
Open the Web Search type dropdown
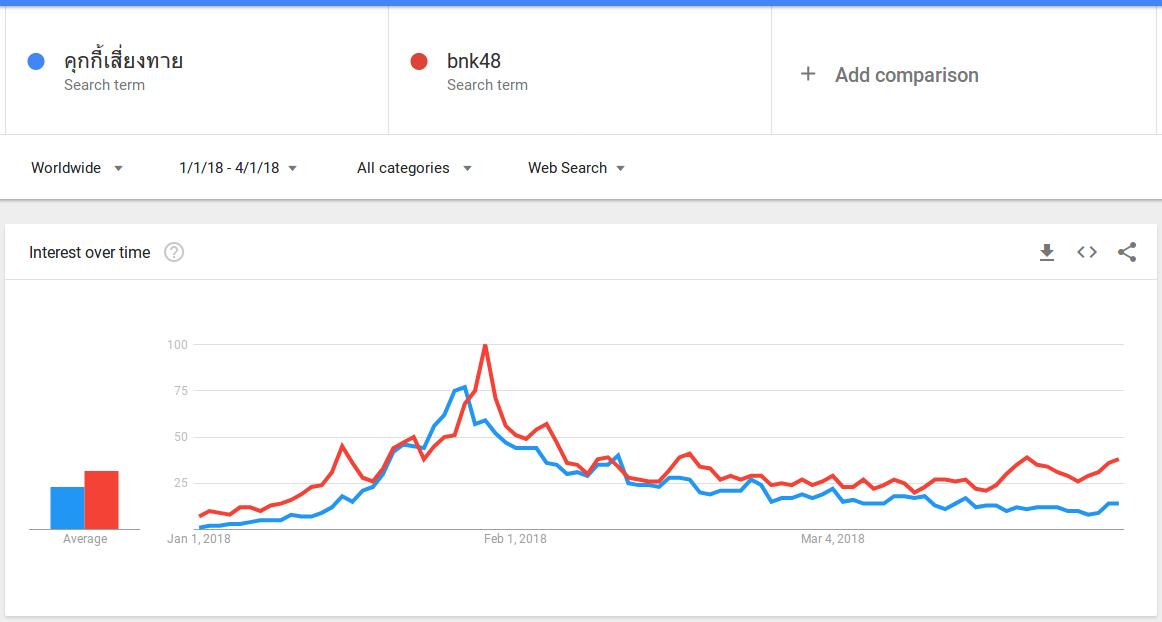click(x=576, y=168)
